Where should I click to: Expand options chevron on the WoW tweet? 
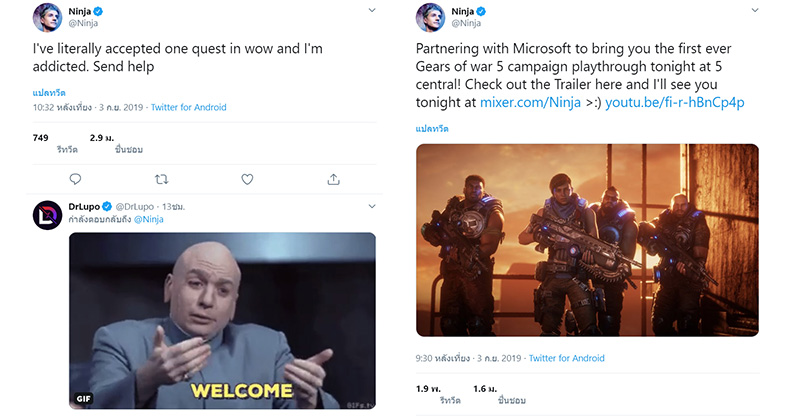point(372,10)
